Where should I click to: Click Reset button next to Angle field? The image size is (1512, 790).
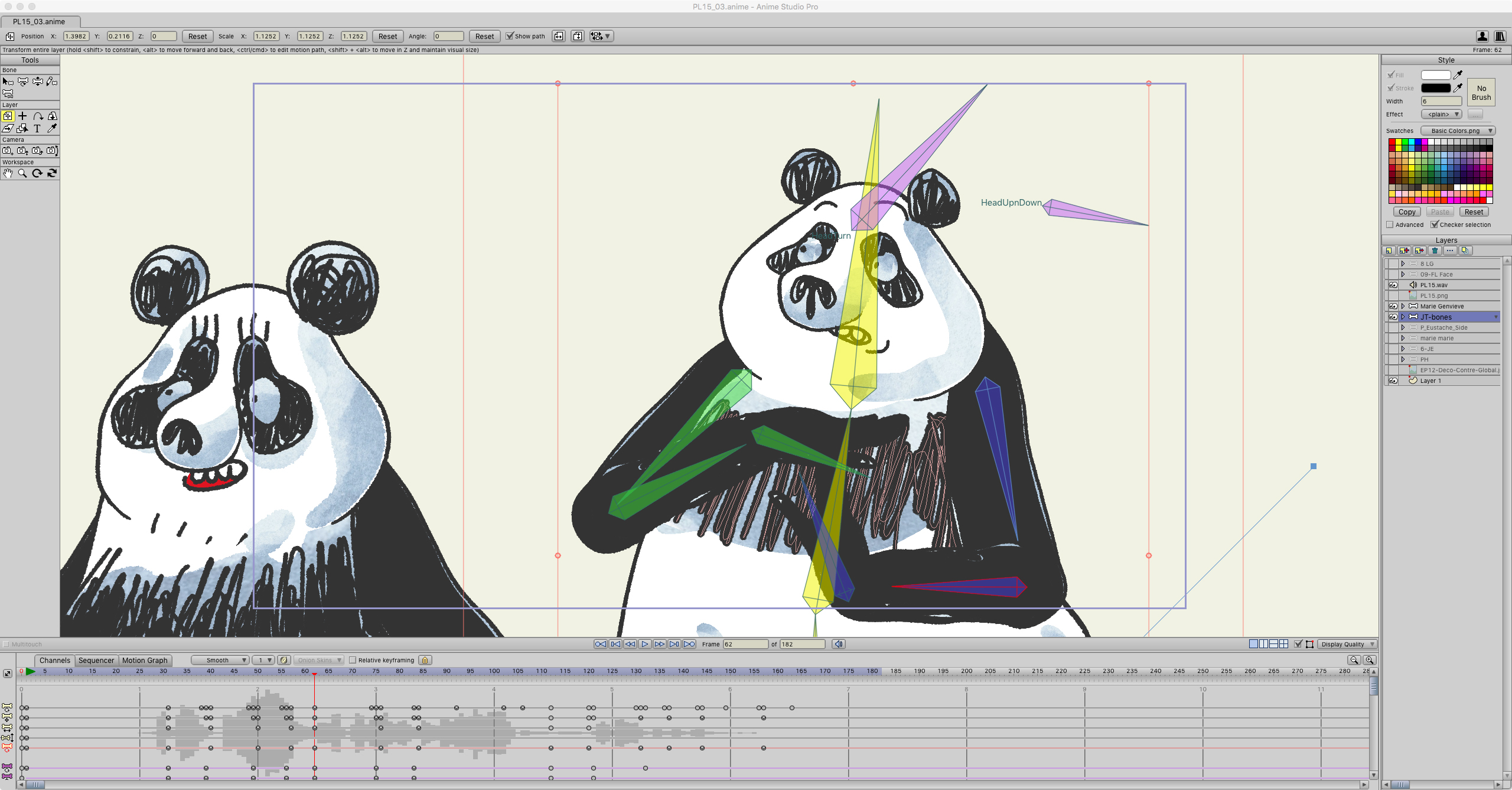484,36
